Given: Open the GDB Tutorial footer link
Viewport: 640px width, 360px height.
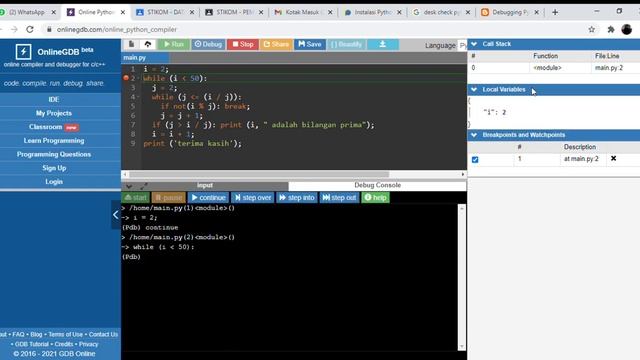Looking at the screenshot, I should click(x=32, y=344).
